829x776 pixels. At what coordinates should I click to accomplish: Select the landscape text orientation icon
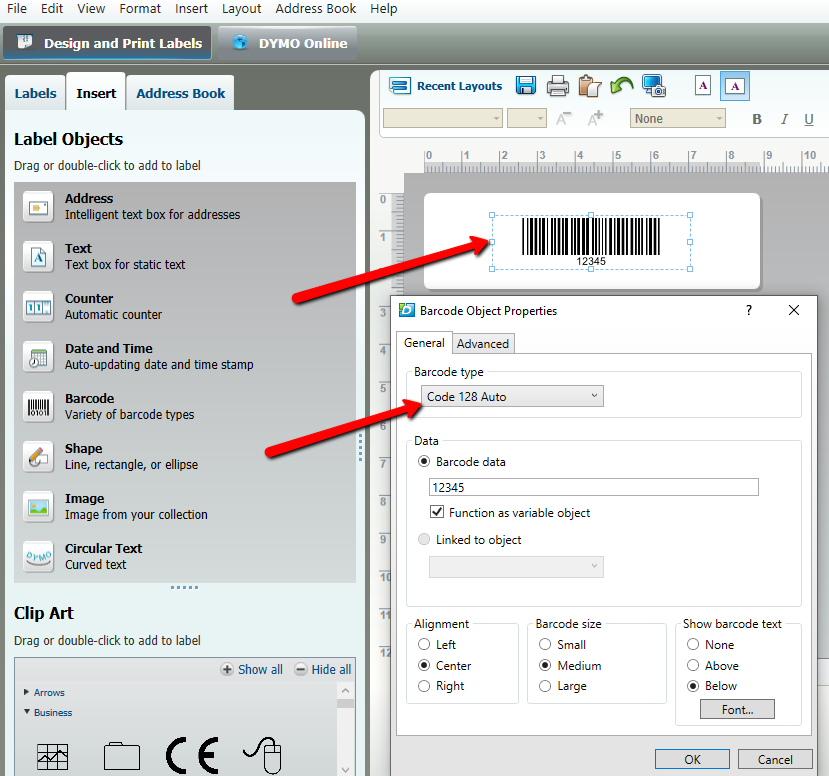(735, 86)
